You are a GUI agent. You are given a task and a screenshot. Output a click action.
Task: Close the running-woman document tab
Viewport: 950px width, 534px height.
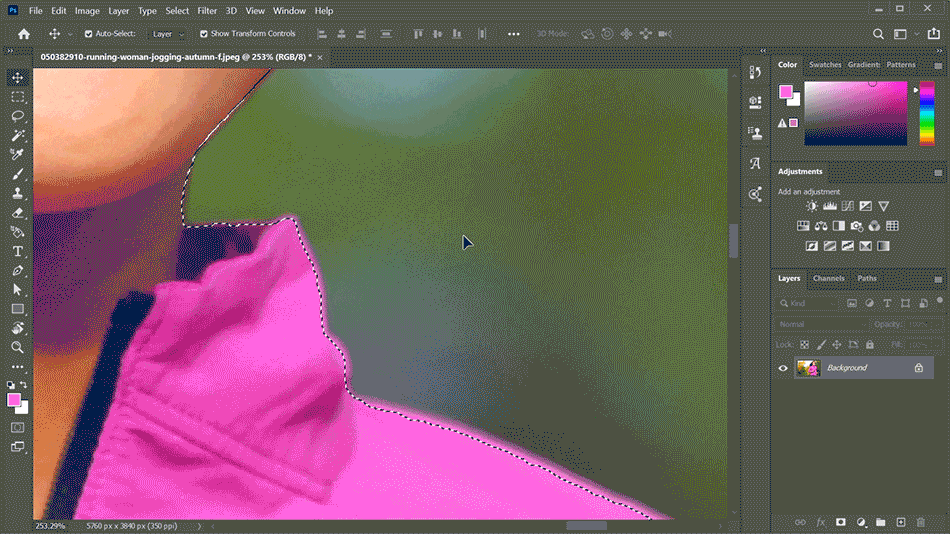tap(320, 58)
